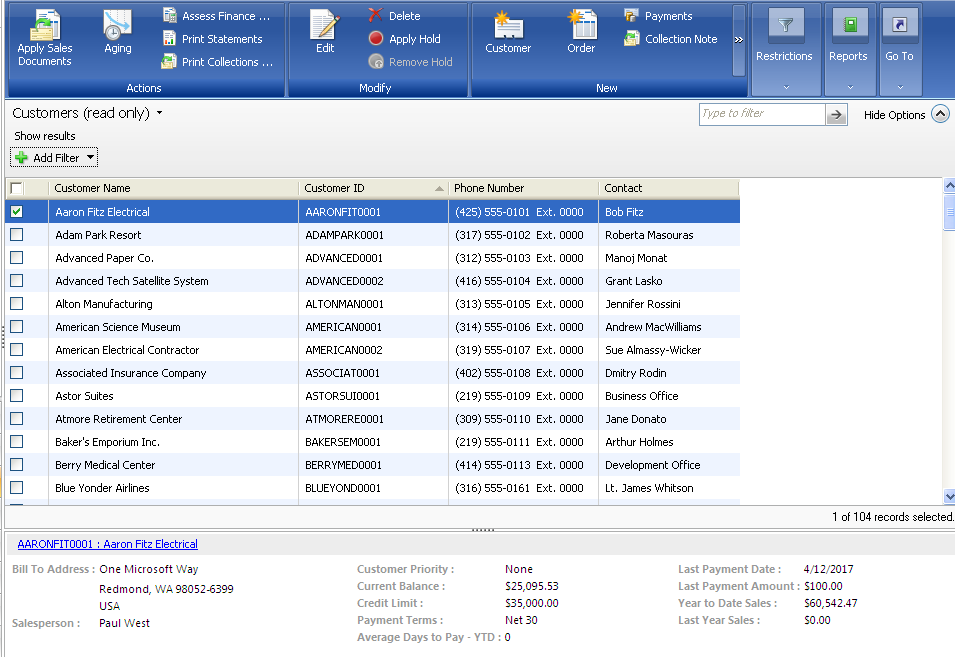This screenshot has height=657, width=955.
Task: Click customer ID AMERICAN0002
Action: click(344, 350)
